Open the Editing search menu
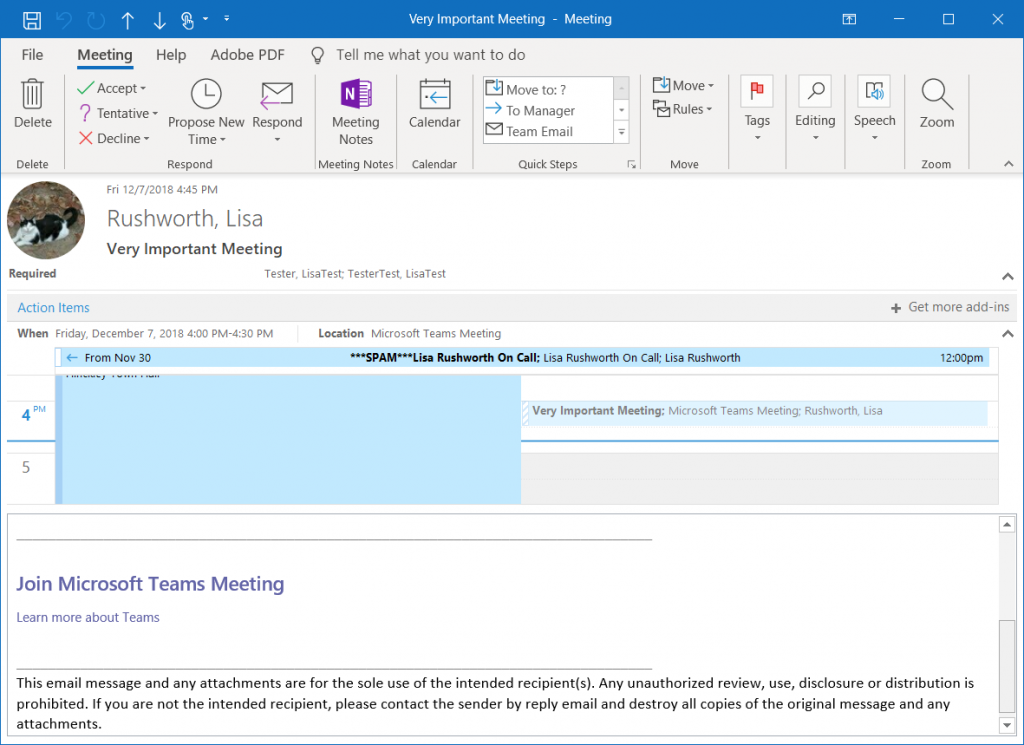 [x=815, y=110]
